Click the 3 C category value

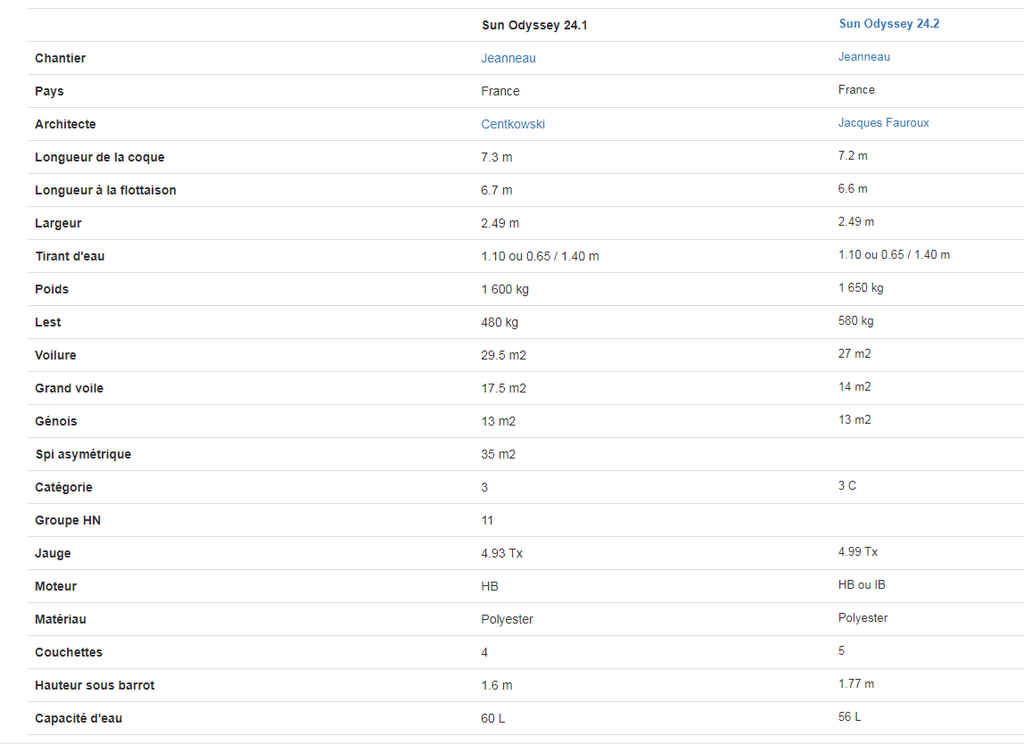tap(847, 486)
